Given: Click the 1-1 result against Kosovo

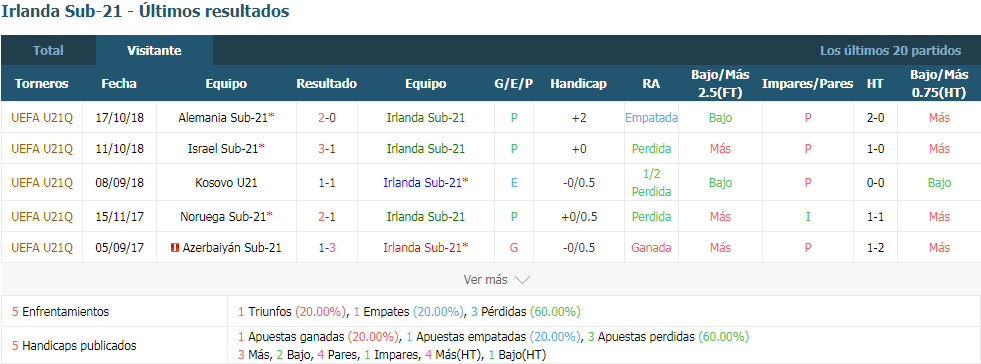Looking at the screenshot, I should [327, 183].
